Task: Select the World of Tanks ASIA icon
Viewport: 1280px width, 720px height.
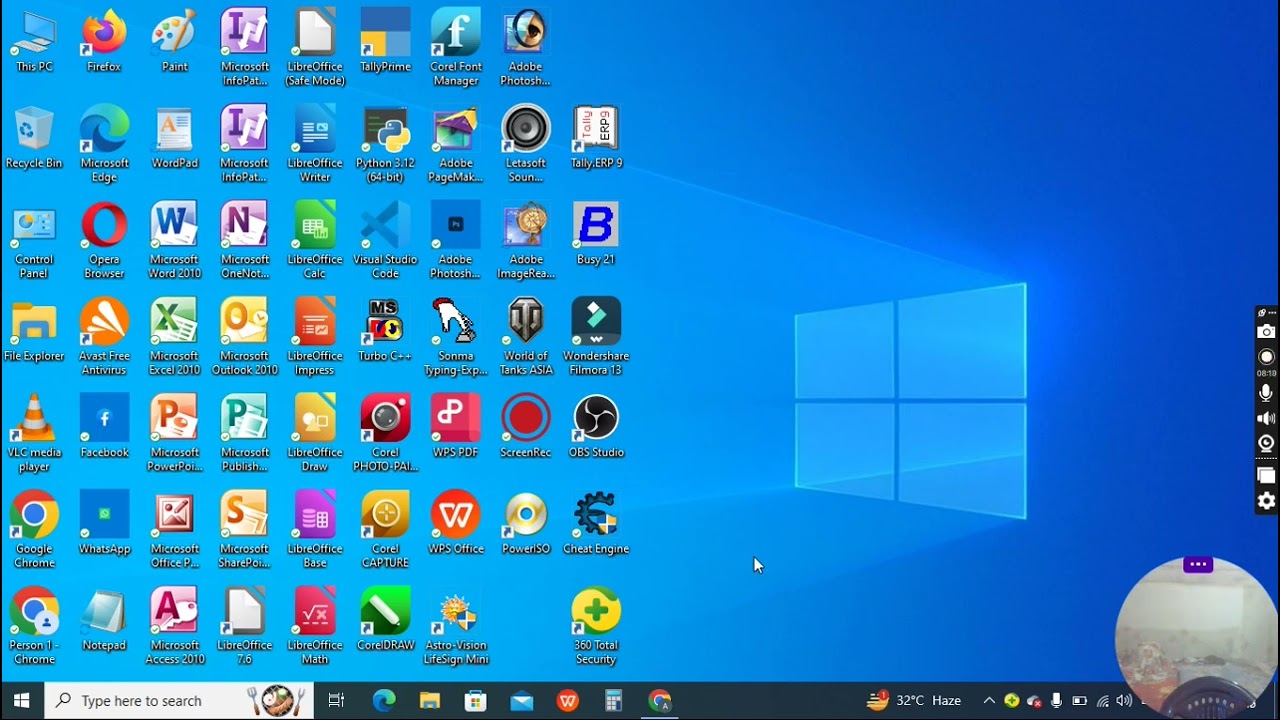Action: pyautogui.click(x=526, y=338)
